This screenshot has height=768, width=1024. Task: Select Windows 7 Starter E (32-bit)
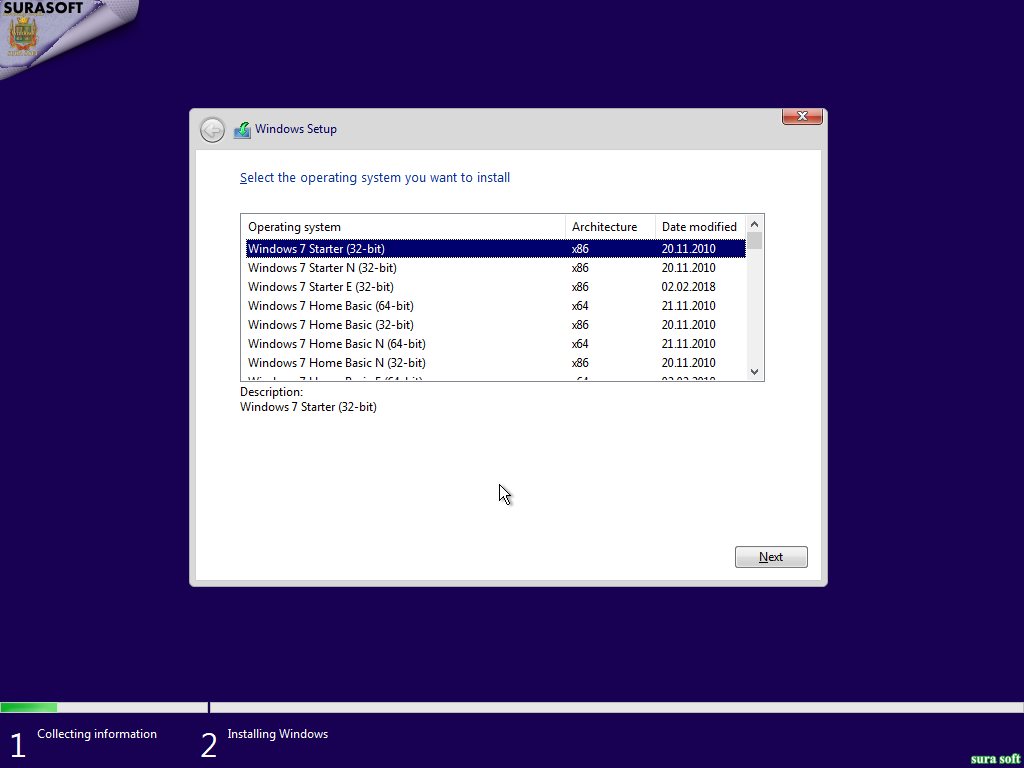click(x=496, y=287)
